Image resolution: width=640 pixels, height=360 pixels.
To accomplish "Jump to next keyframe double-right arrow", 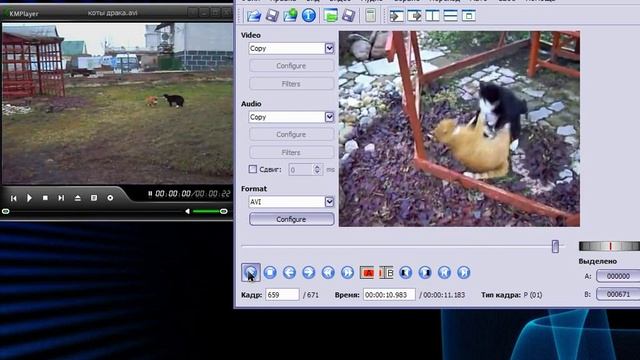I will (x=347, y=272).
